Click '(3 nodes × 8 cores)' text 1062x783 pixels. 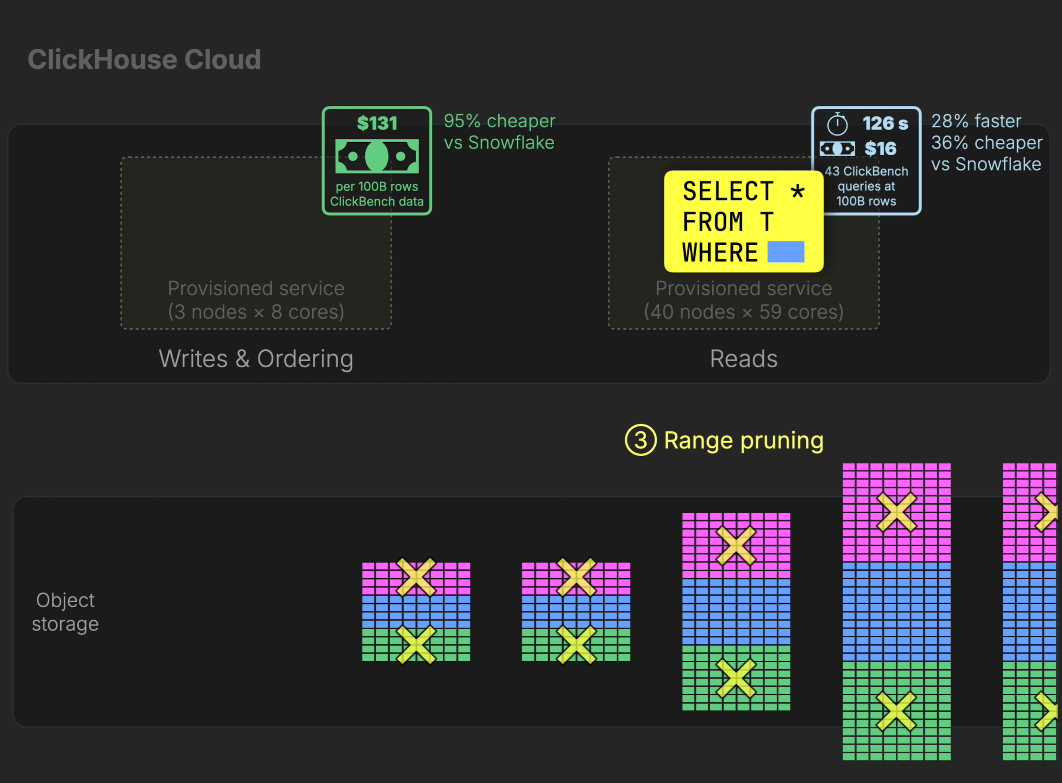[256, 312]
